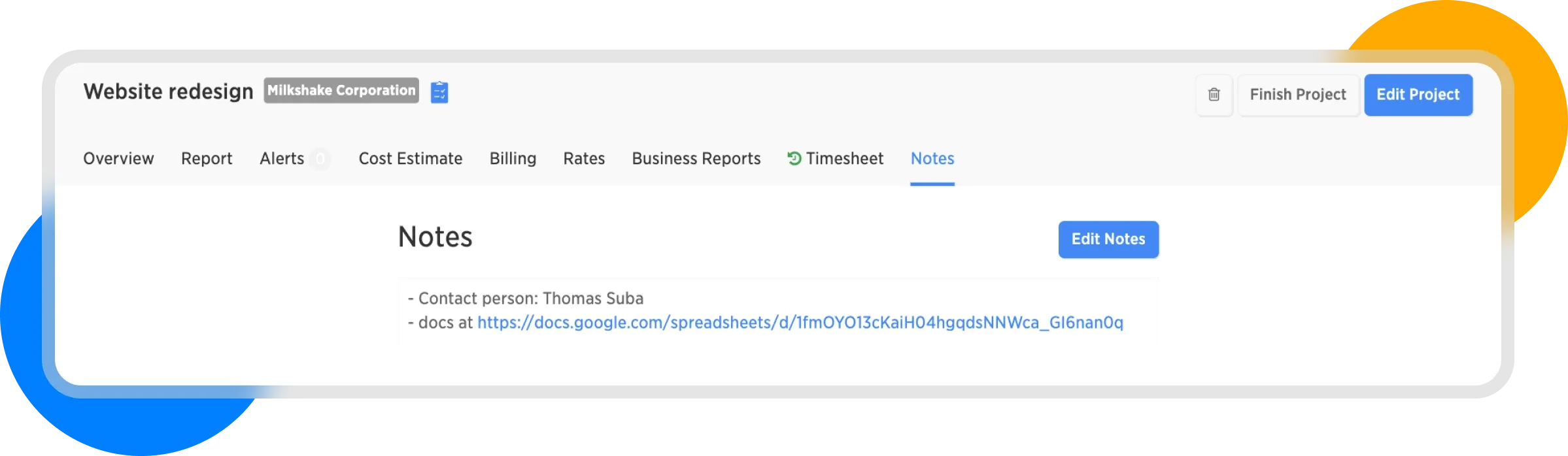The width and height of the screenshot is (1568, 456).
Task: Click the Milkshake Corporation client tag
Action: pyautogui.click(x=341, y=91)
